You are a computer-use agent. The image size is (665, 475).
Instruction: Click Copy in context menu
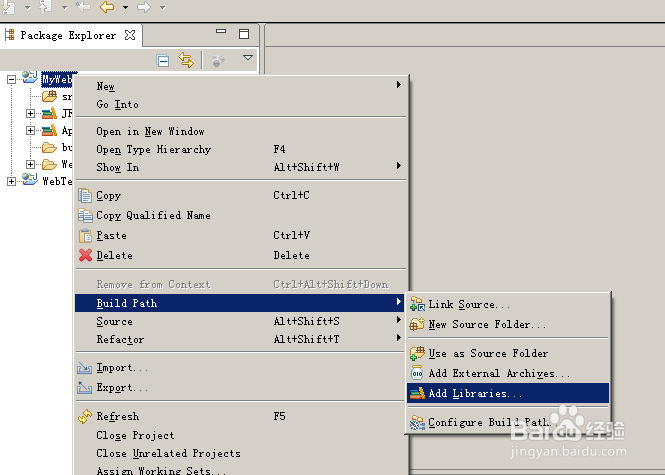pos(240,196)
